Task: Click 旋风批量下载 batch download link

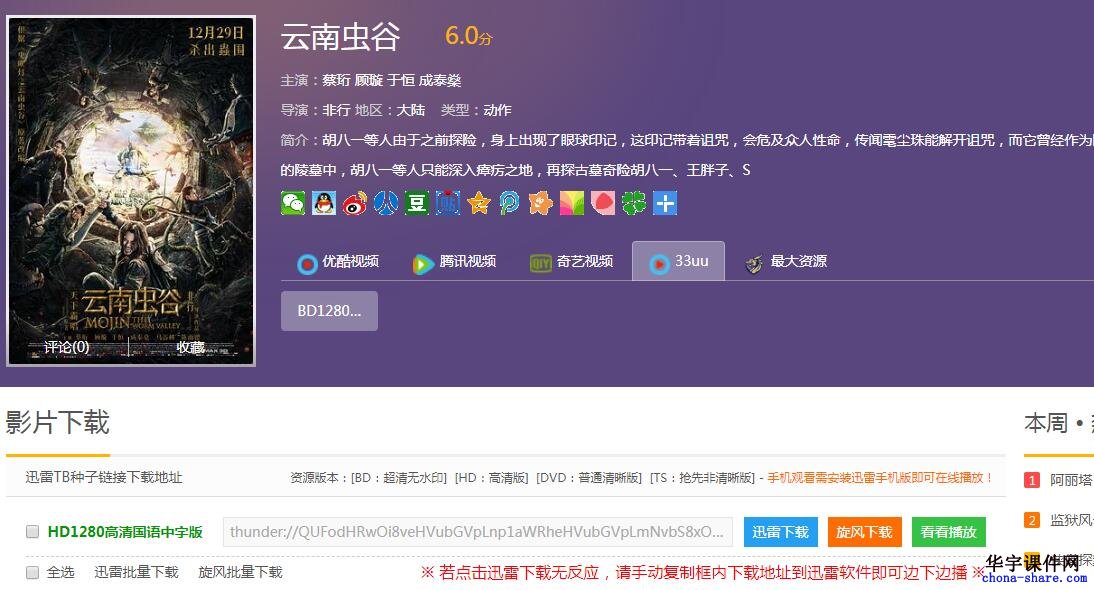Action: (x=240, y=572)
